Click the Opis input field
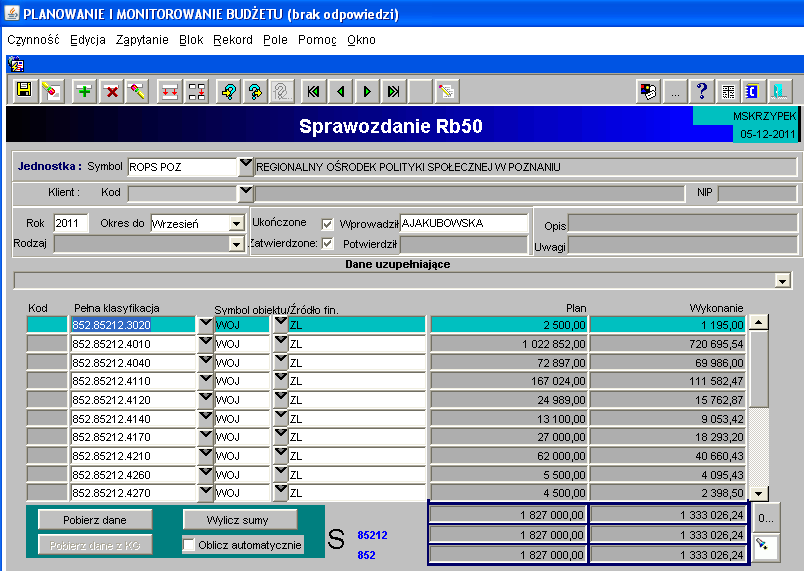The width and height of the screenshot is (804, 571). [x=683, y=224]
